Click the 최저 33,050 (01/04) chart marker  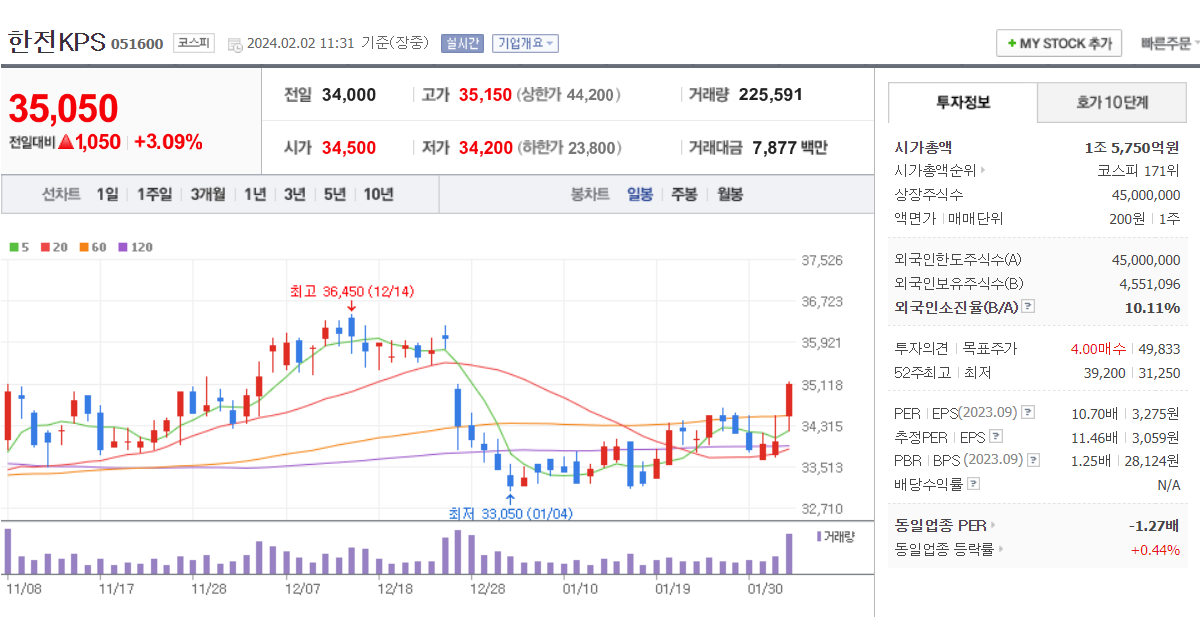point(511,512)
